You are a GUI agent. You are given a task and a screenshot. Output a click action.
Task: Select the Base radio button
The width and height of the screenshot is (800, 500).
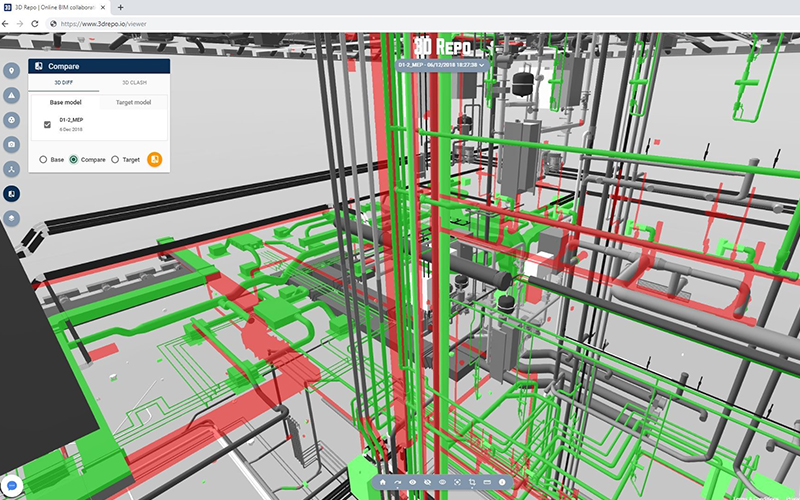[43, 159]
